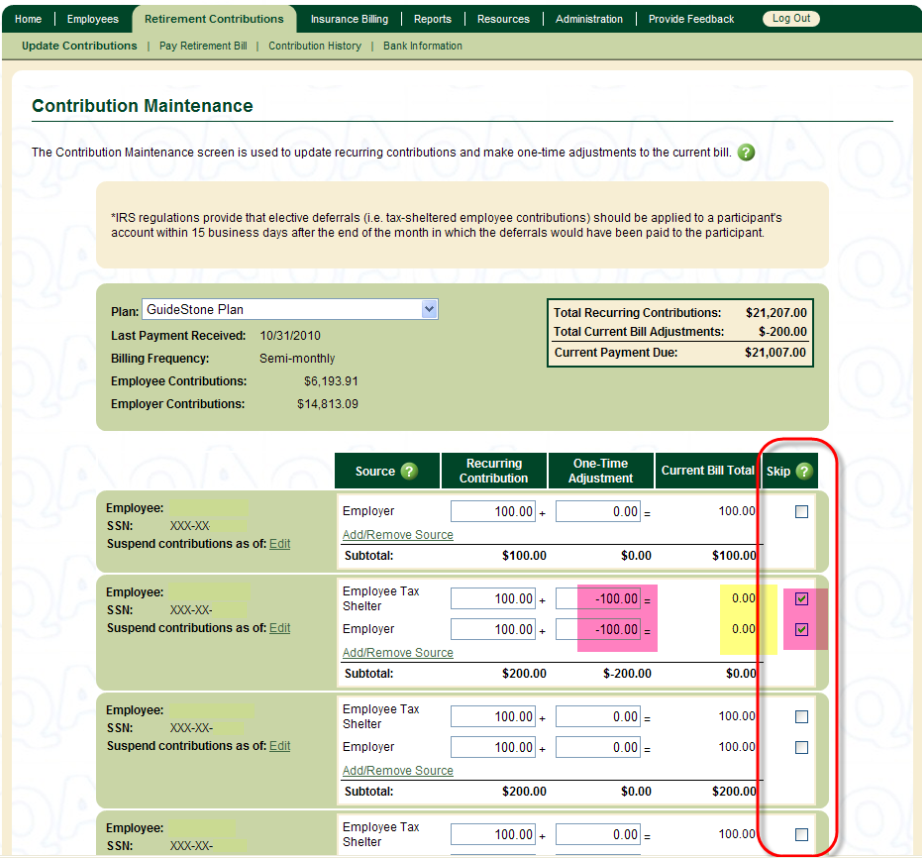This screenshot has height=858, width=922.
Task: Click the Skip column help icon
Action: tap(803, 471)
